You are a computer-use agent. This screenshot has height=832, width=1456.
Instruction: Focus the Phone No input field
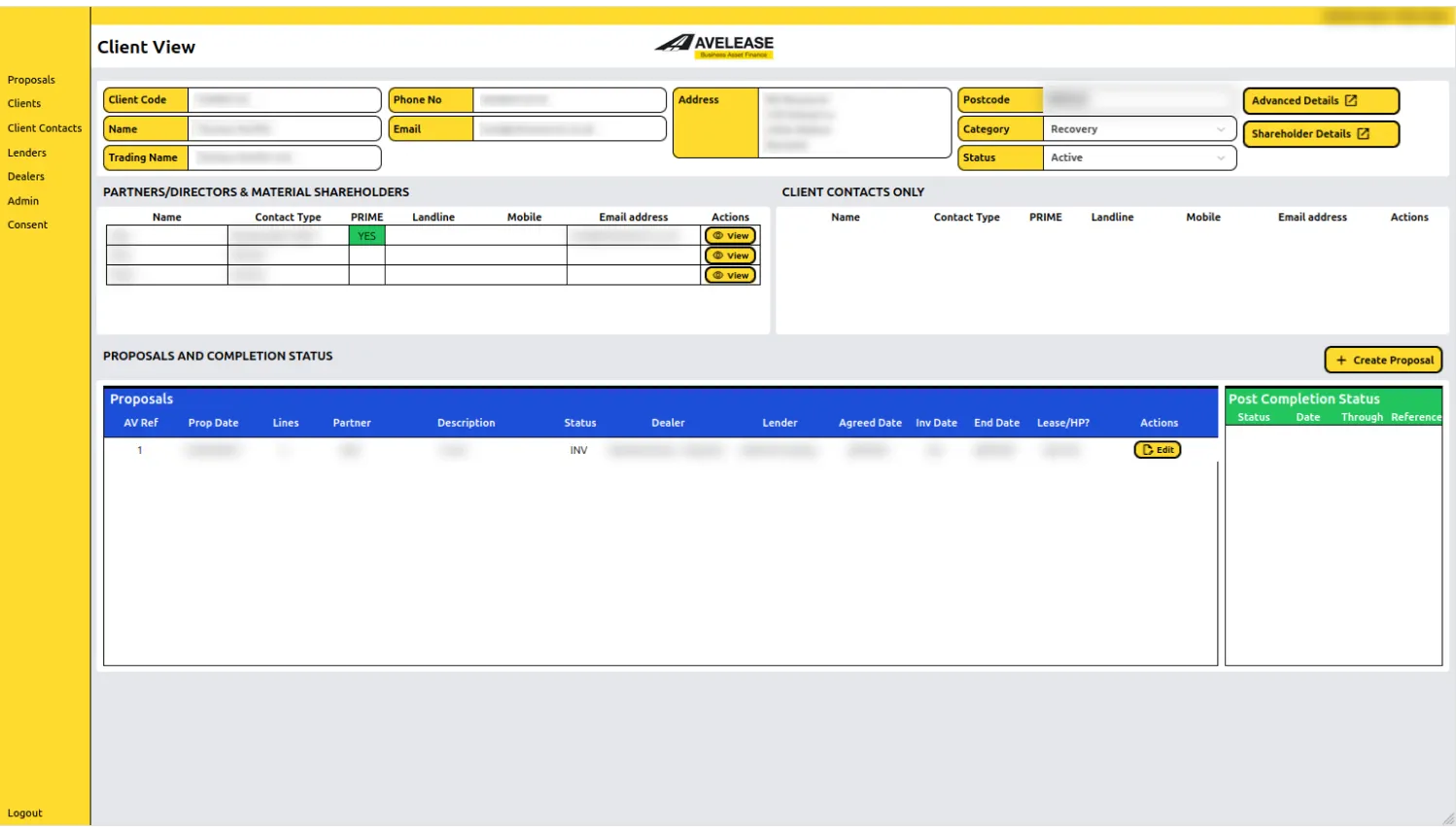[569, 100]
